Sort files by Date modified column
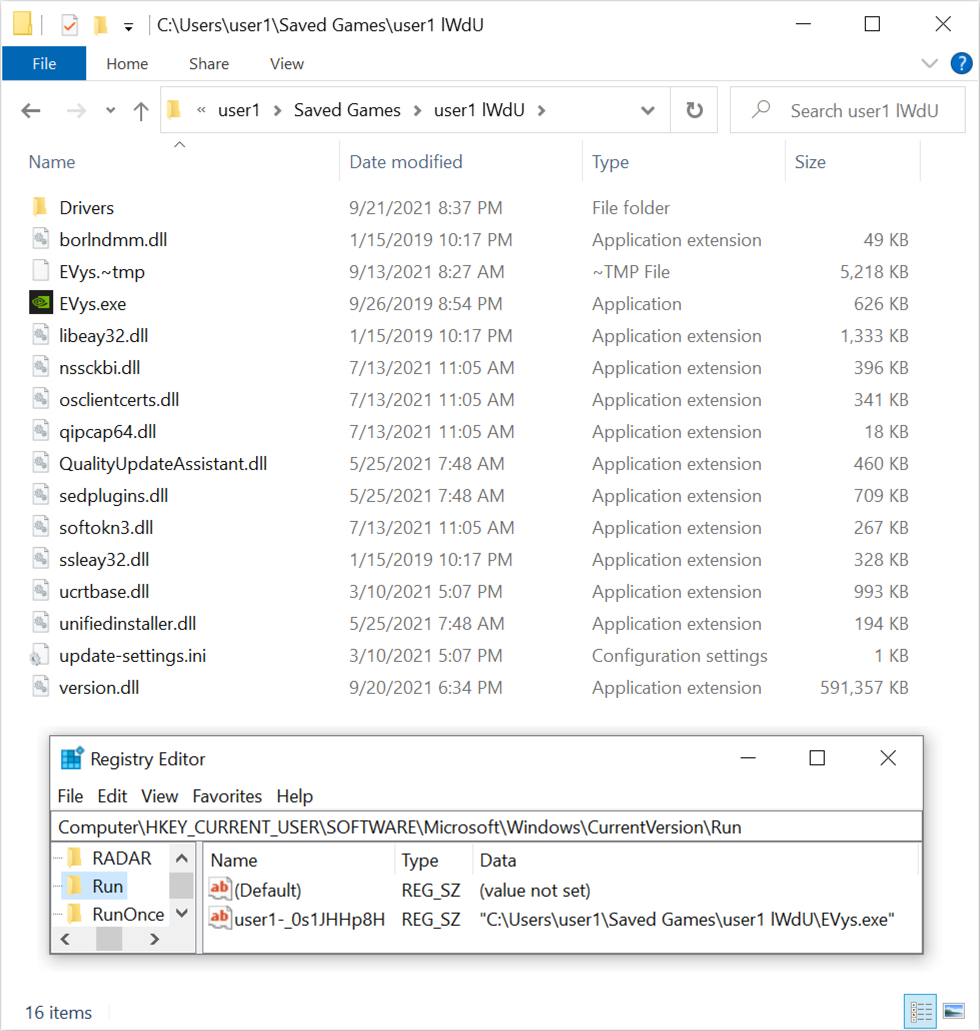This screenshot has width=980, height=1031. (x=406, y=162)
